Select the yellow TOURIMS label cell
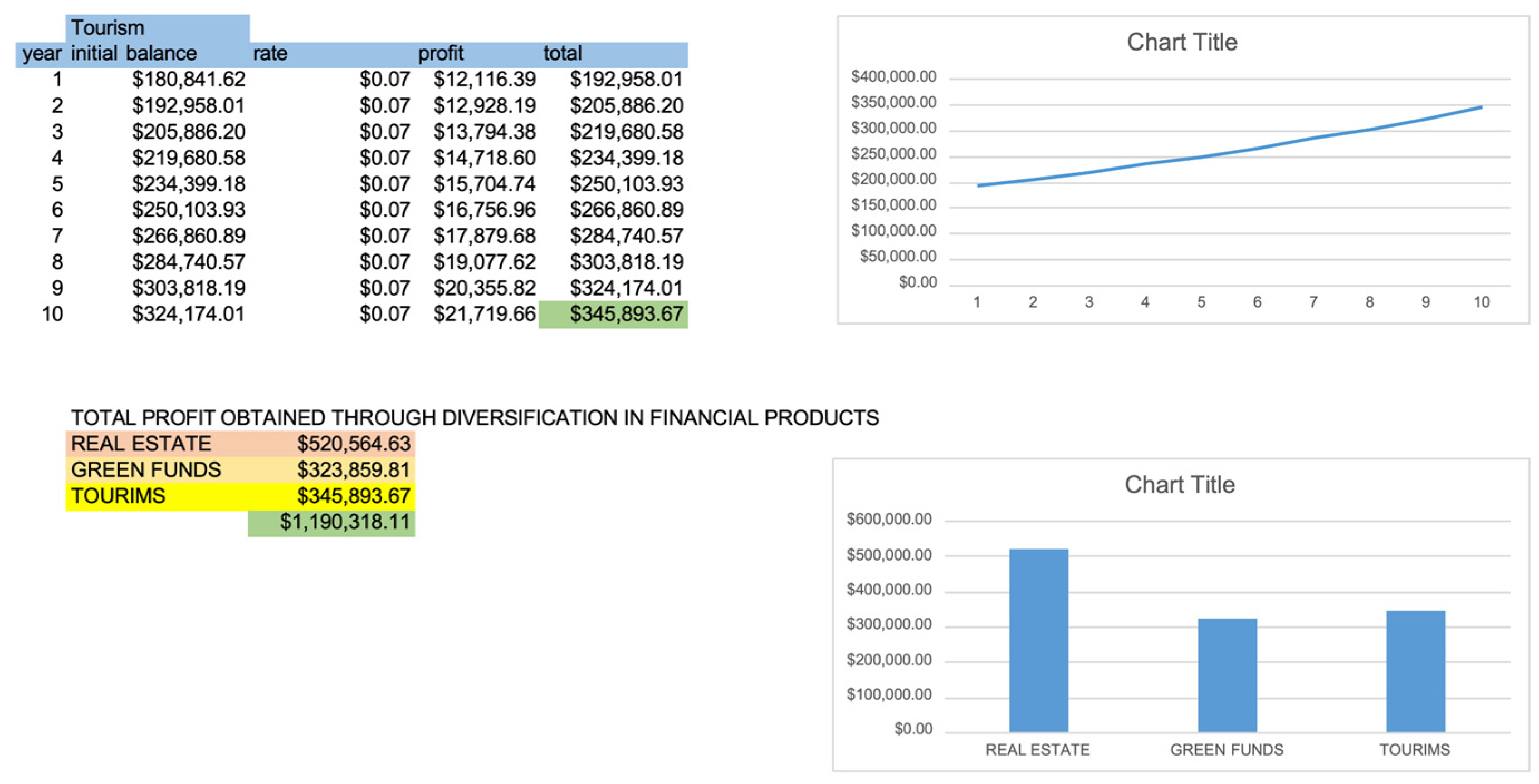Image resolution: width=1539 pixels, height=784 pixels. (157, 496)
